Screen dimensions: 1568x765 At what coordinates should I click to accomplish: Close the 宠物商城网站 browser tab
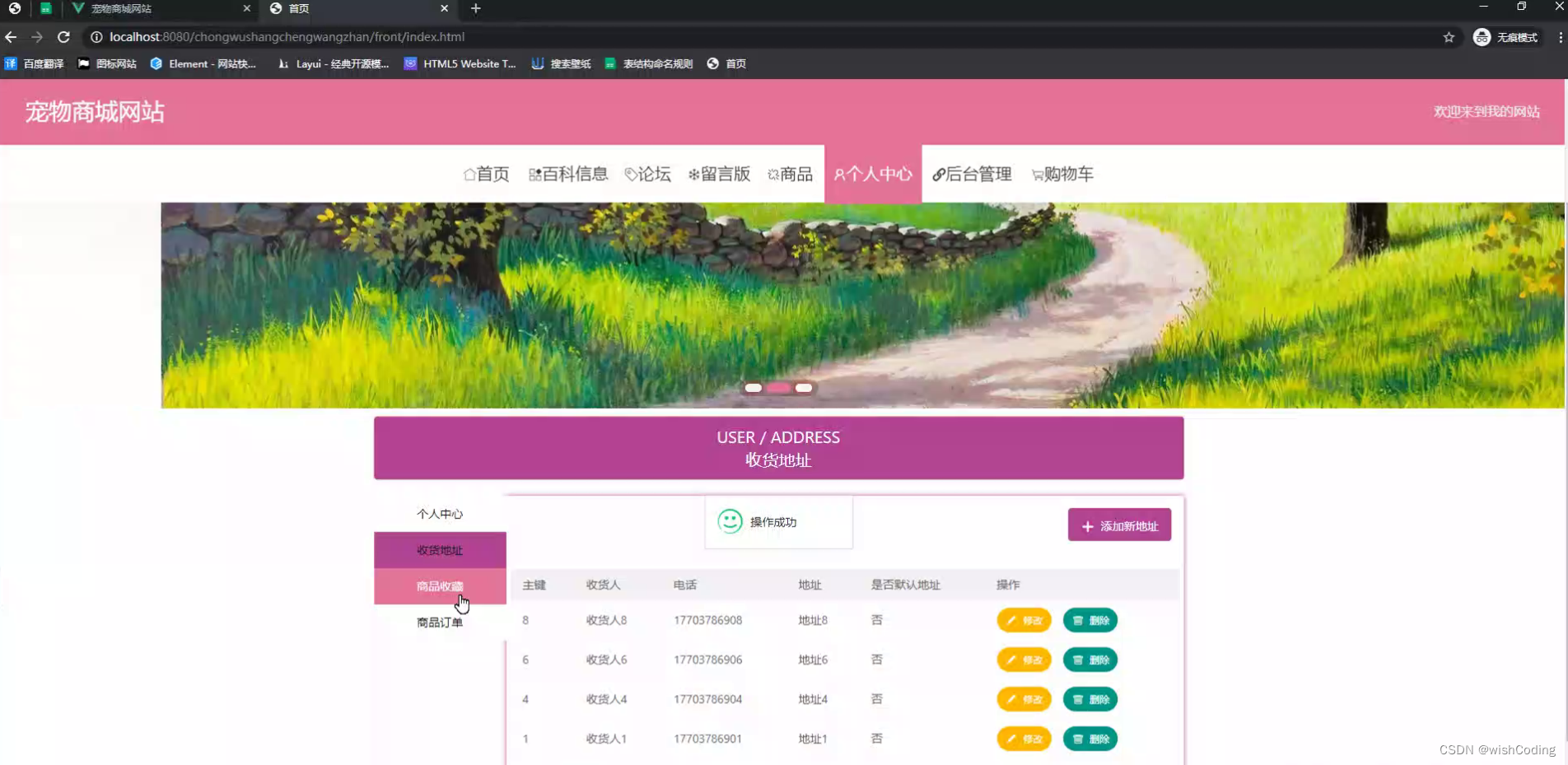pos(246,8)
